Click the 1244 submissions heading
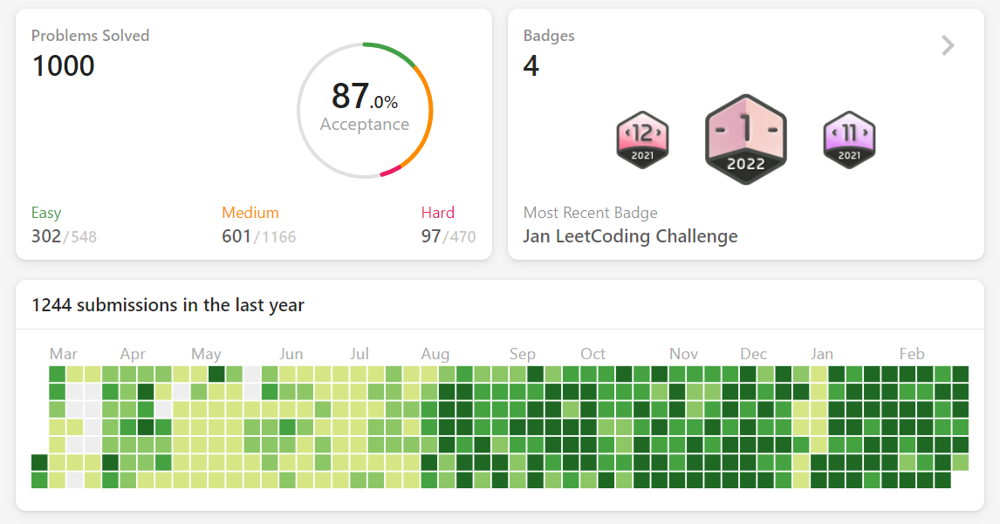The image size is (1000, 524). coord(168,305)
